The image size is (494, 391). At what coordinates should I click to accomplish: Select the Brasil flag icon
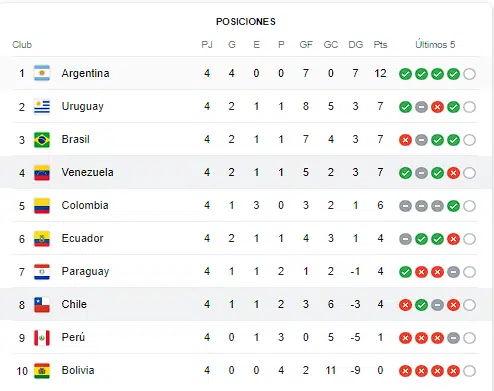pyautogui.click(x=42, y=139)
